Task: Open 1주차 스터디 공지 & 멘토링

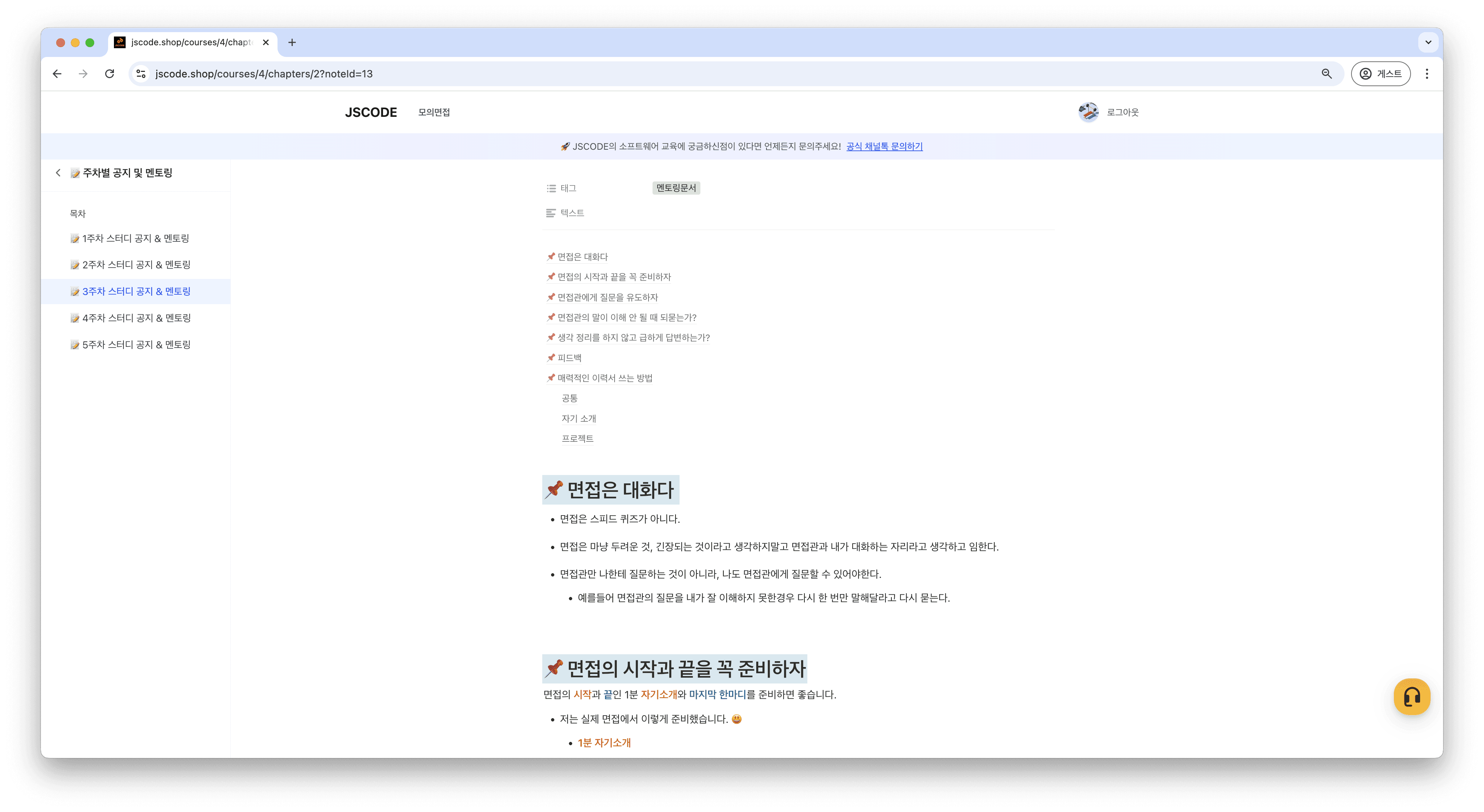Action: pos(130,238)
